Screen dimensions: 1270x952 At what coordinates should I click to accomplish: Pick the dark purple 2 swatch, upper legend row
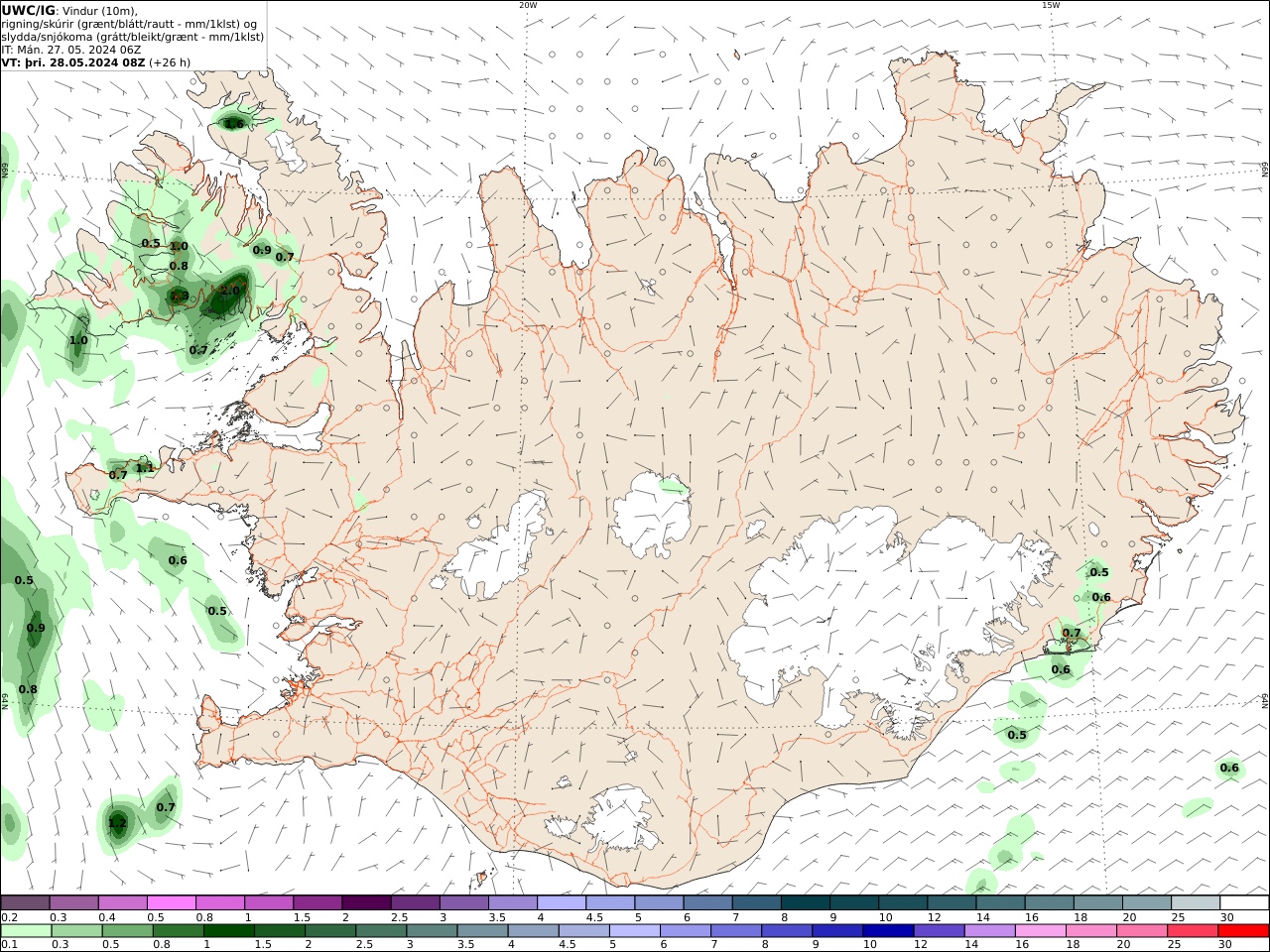[366, 902]
